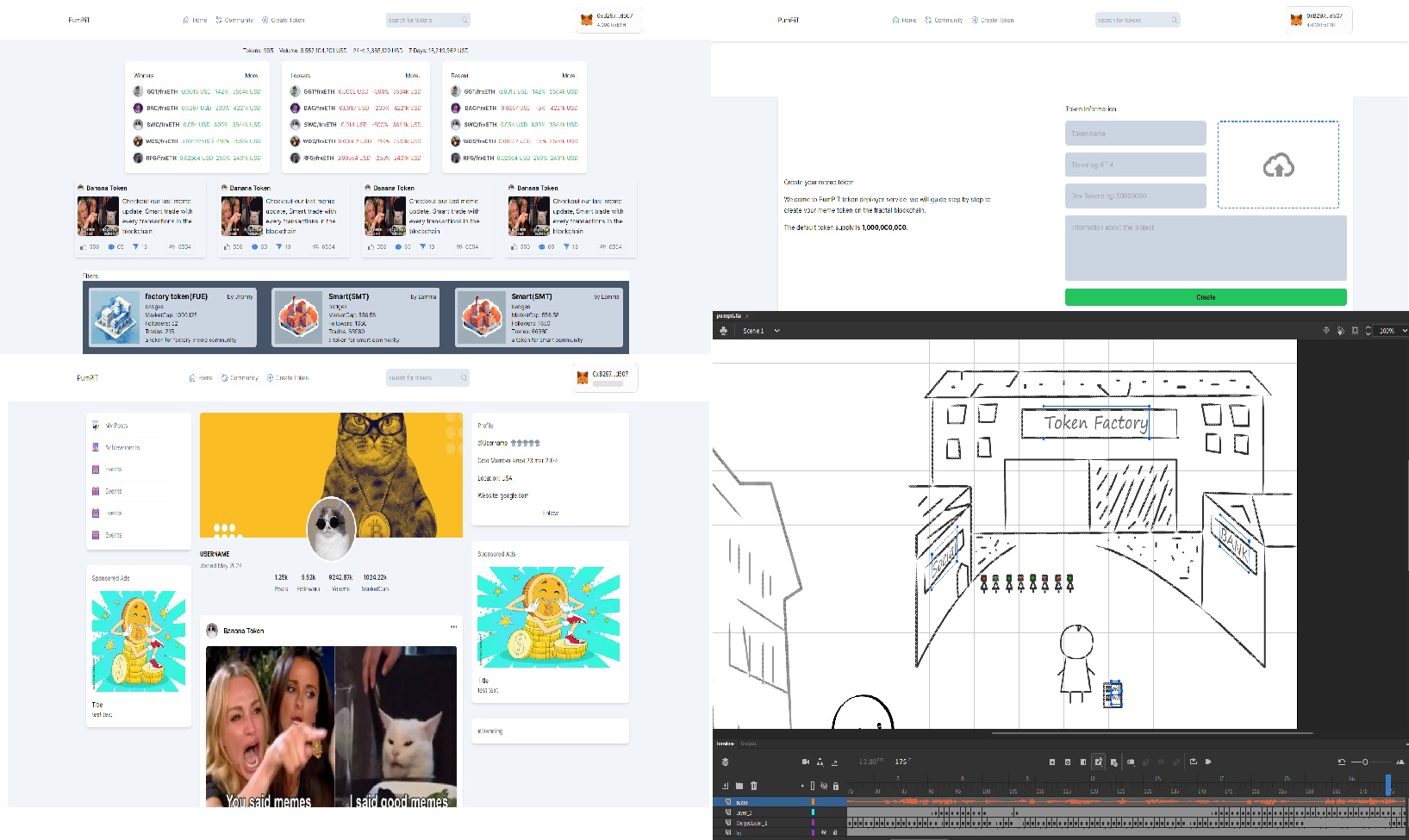The width and height of the screenshot is (1409, 840).
Task: Click More in the Winners card
Action: [251, 76]
